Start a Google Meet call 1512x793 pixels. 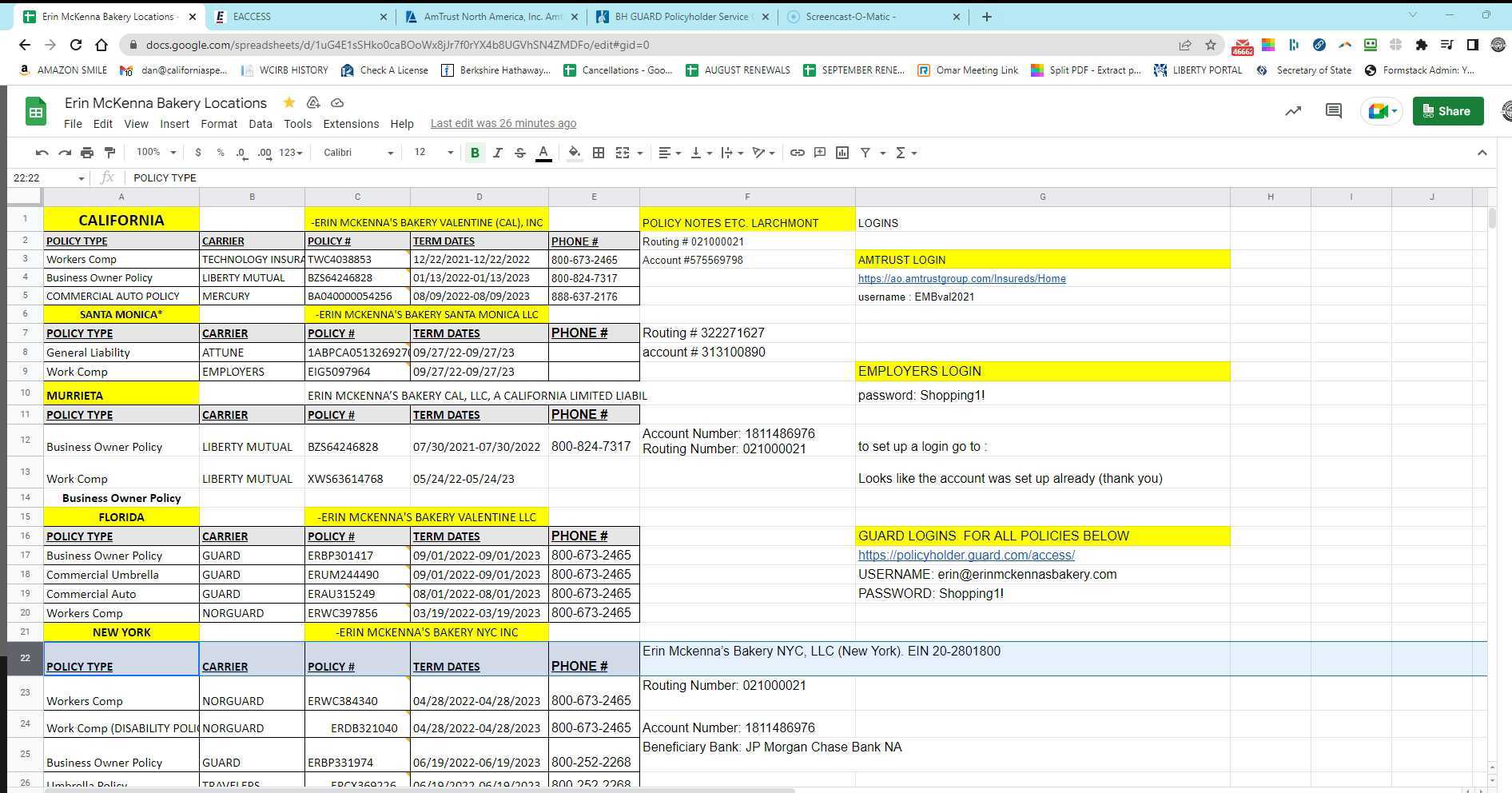click(x=1381, y=111)
